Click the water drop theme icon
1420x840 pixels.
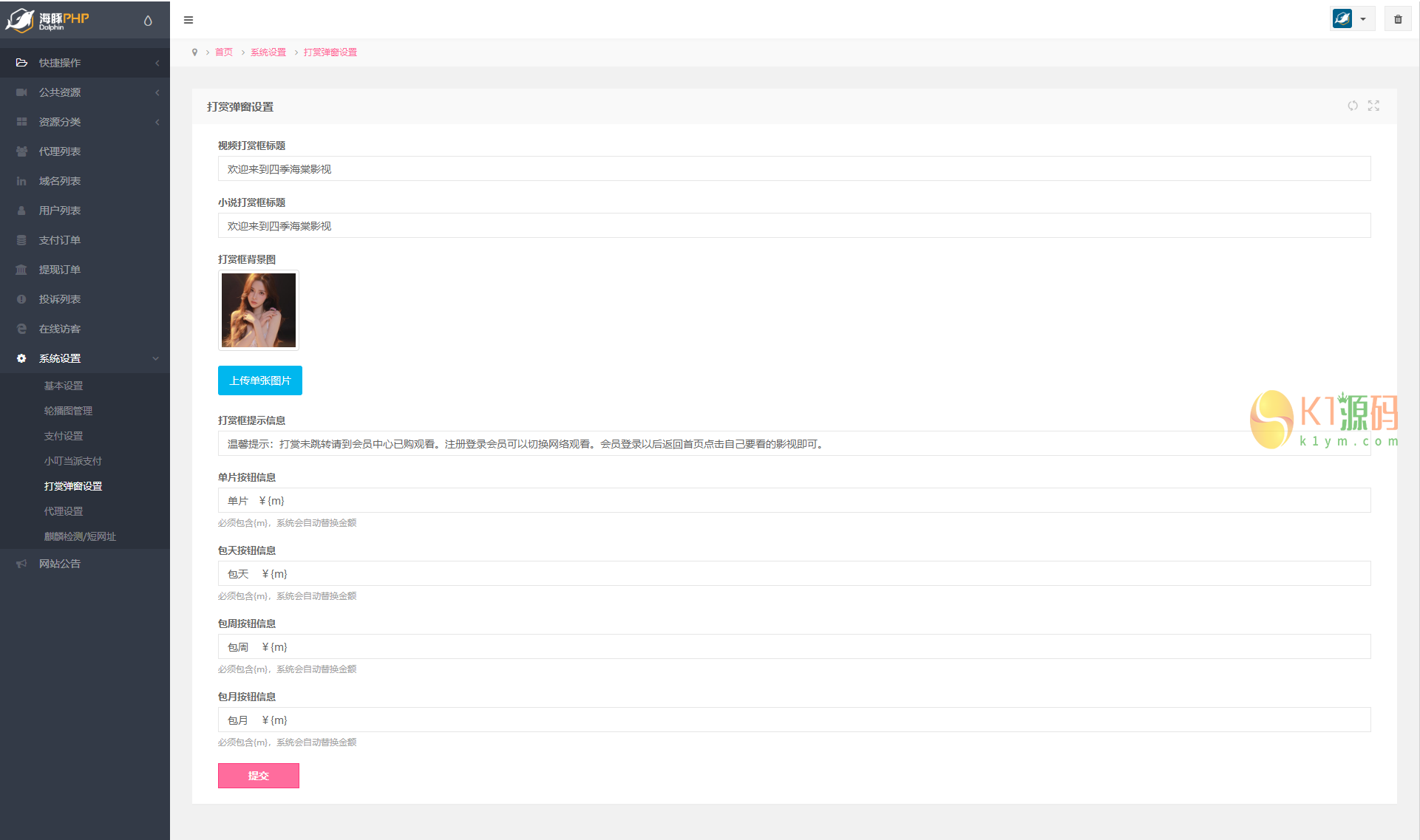[148, 21]
